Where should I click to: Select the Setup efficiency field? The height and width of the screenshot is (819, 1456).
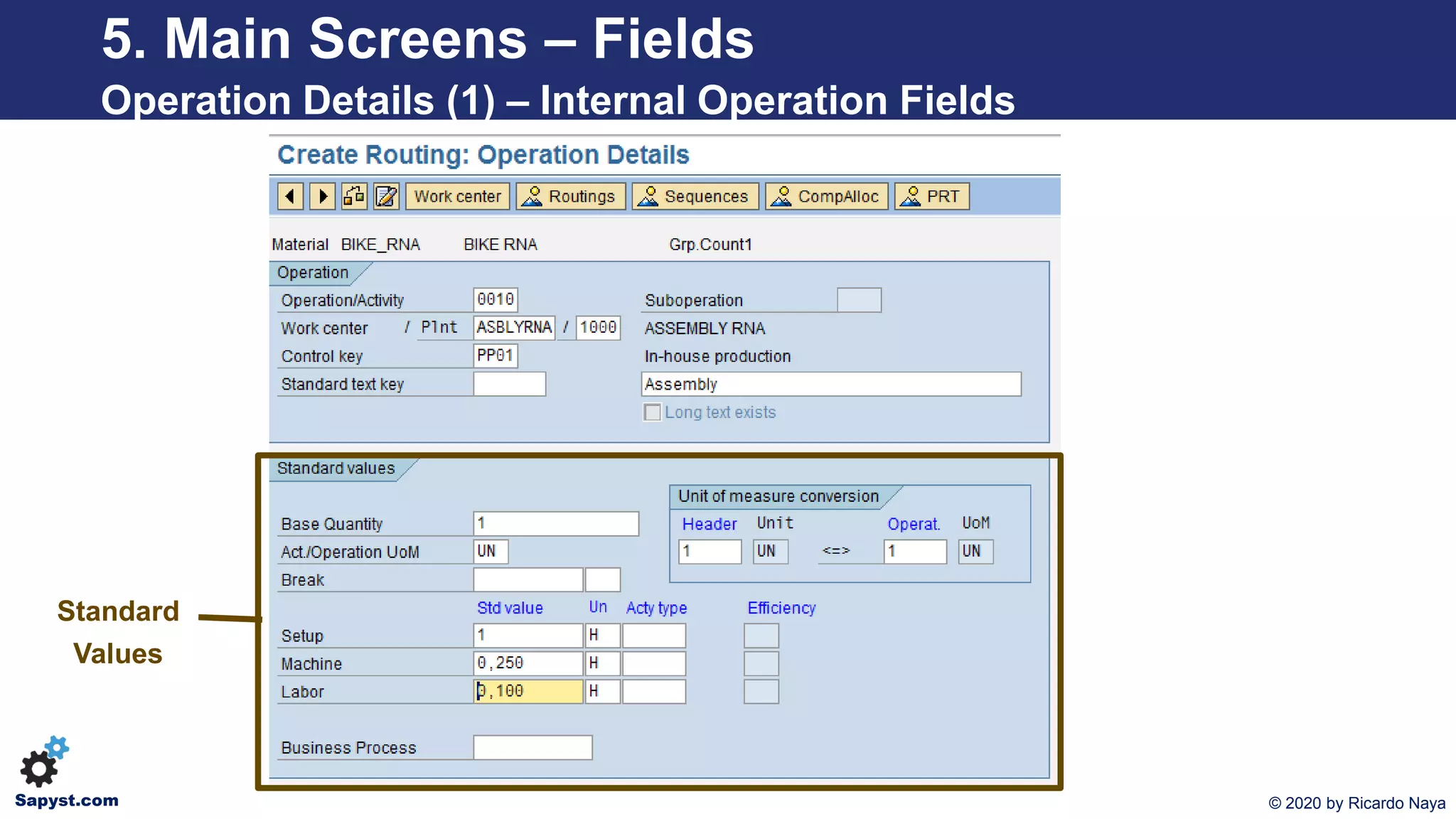pos(761,636)
